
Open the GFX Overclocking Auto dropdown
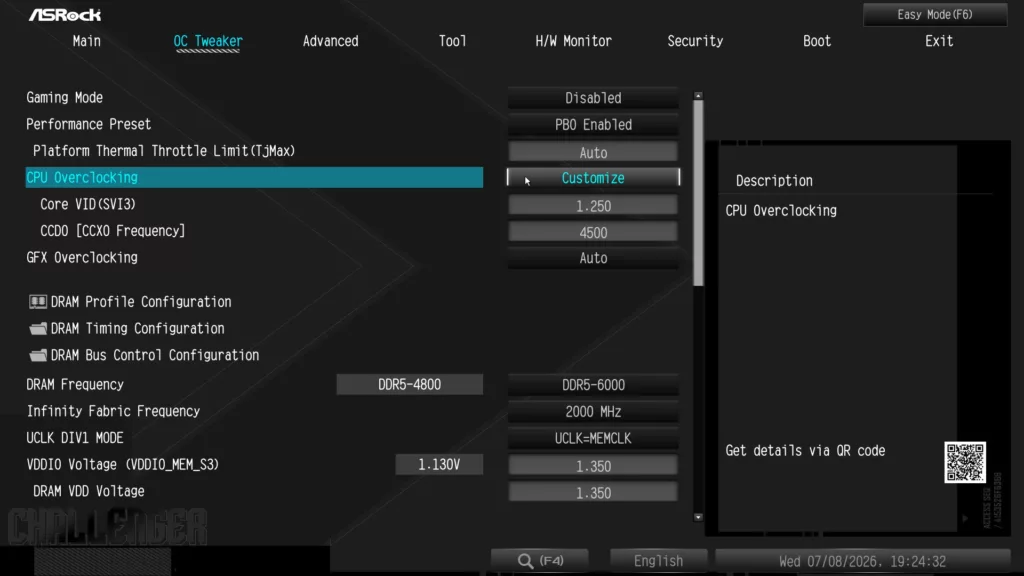tap(593, 258)
